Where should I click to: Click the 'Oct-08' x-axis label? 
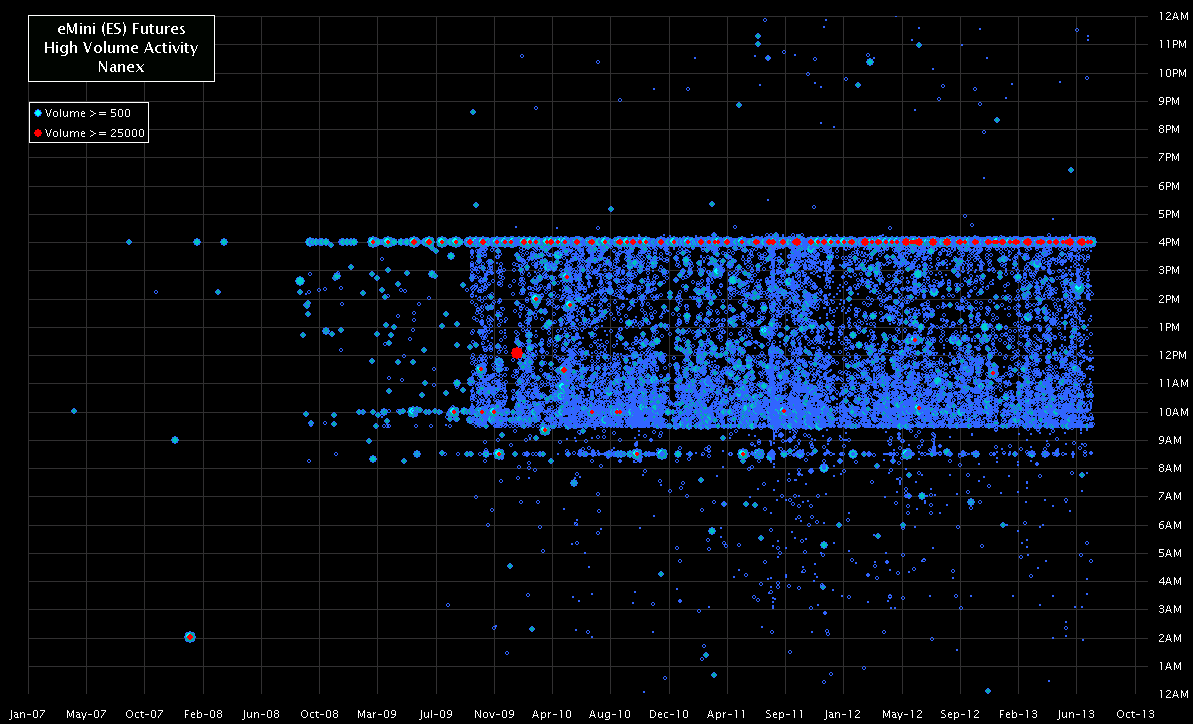coord(320,715)
